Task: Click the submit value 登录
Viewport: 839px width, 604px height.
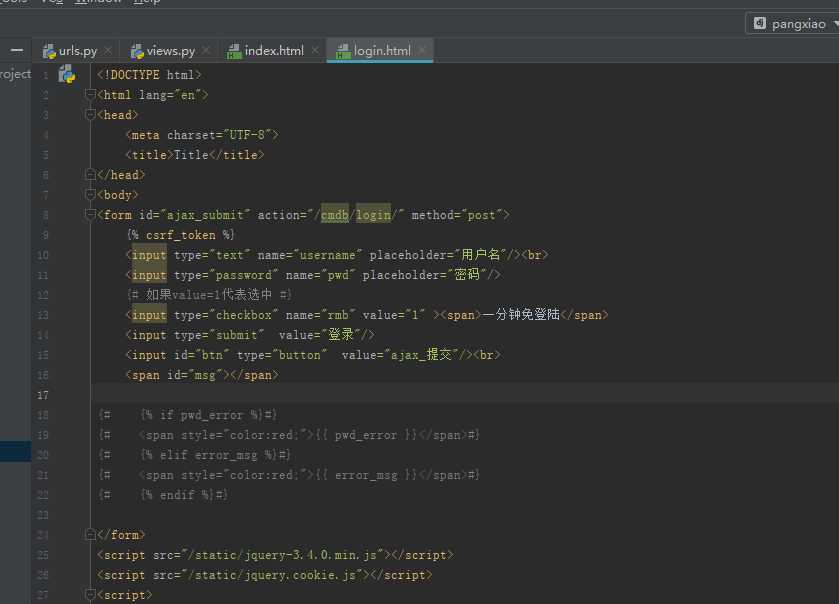Action: tap(341, 335)
